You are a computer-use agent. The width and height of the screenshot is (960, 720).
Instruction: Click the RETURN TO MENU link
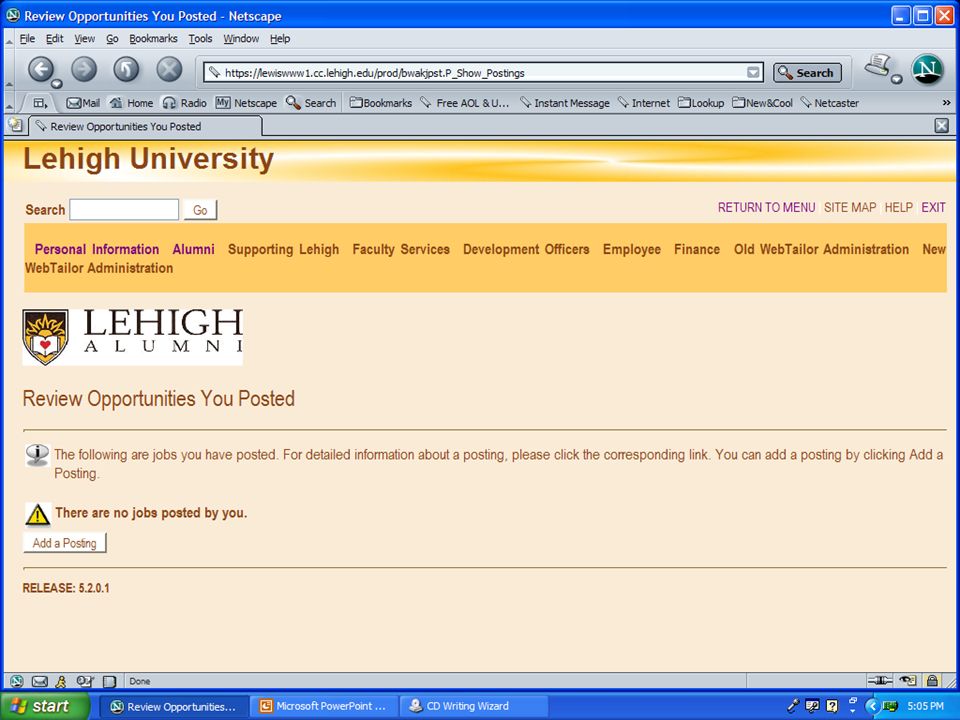(x=767, y=208)
